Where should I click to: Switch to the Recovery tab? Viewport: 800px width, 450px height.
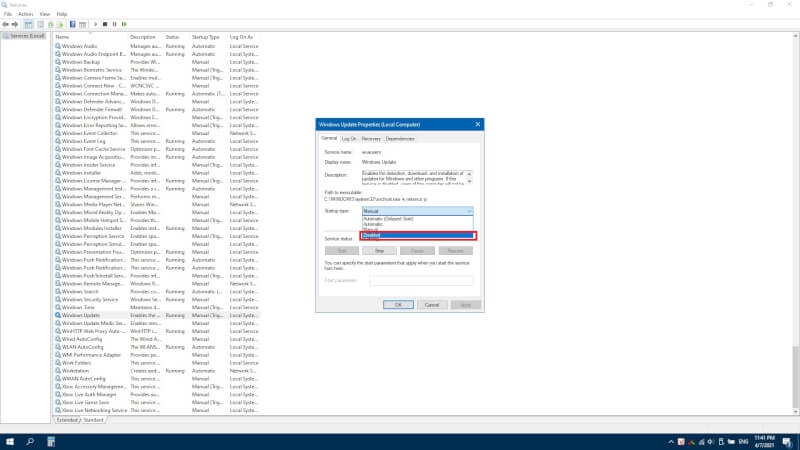[371, 139]
